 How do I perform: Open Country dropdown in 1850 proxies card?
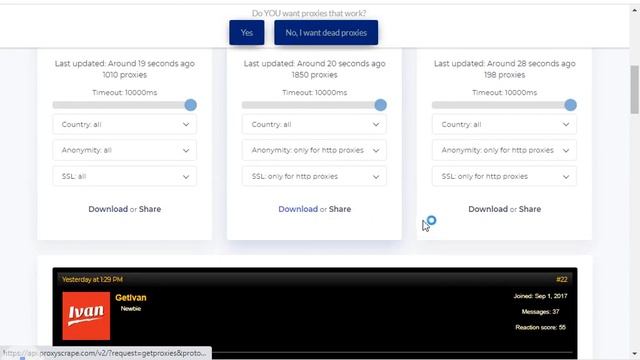(314, 124)
